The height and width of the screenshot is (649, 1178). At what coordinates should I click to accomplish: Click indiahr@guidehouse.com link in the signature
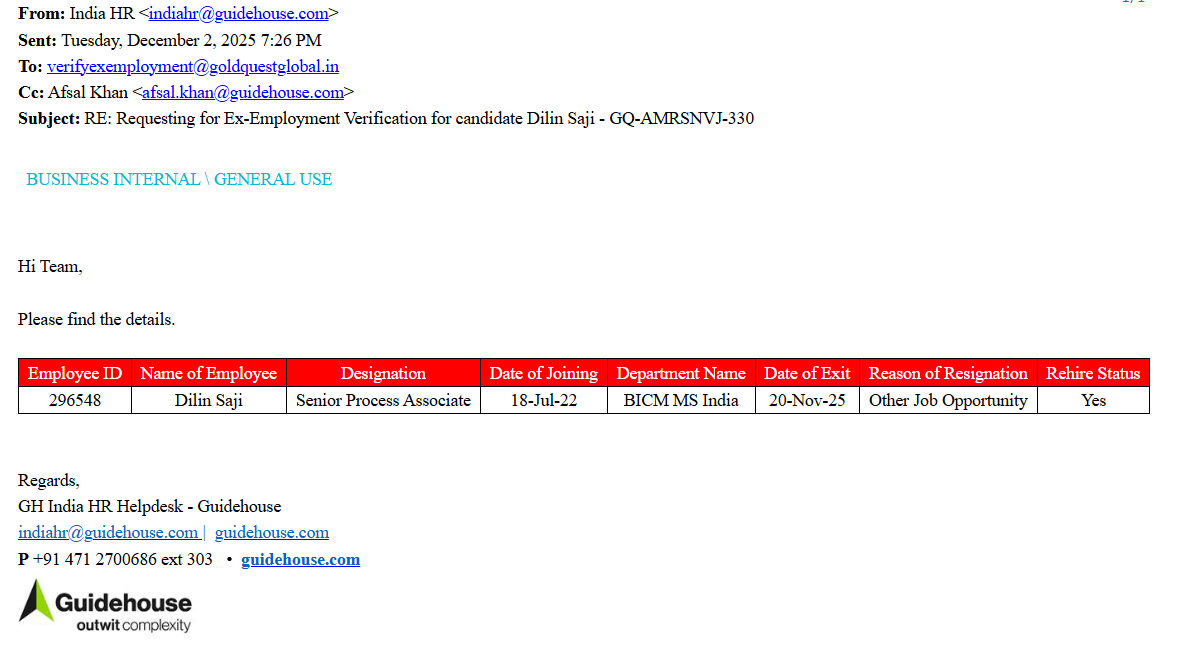[x=108, y=532]
